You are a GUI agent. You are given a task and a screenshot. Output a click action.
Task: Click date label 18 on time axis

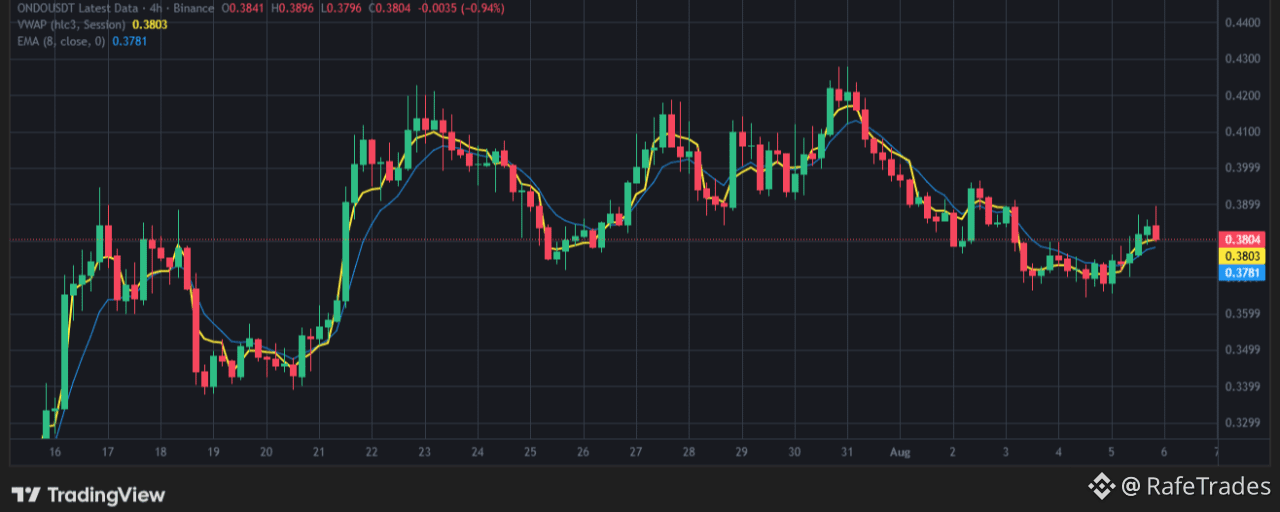[160, 452]
